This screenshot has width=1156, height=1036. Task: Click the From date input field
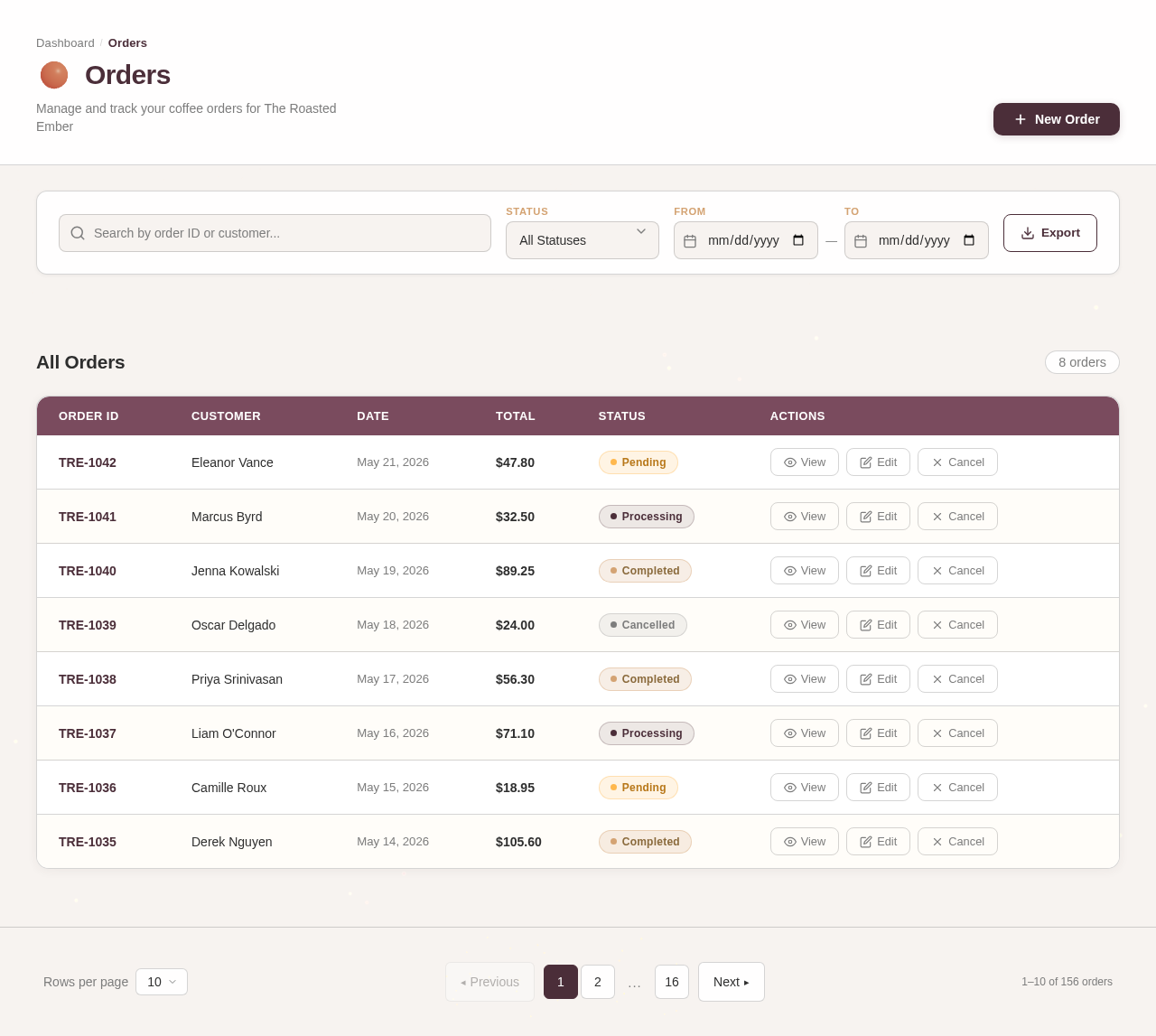point(746,240)
